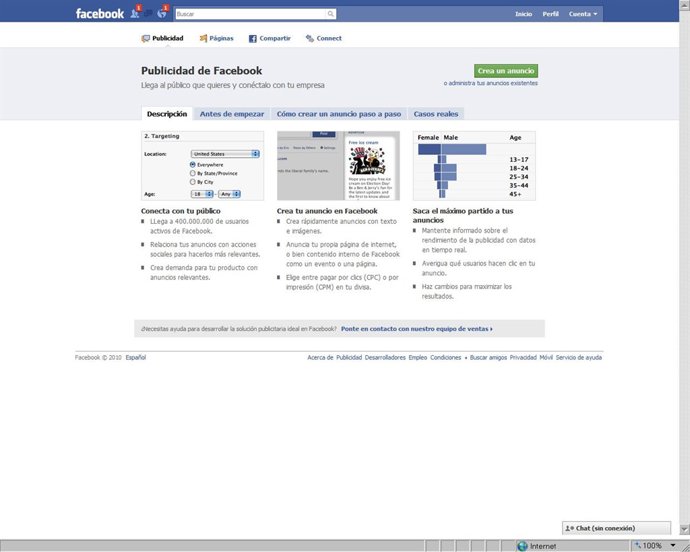Click the Crea tu anuncio en Facebook heading
This screenshot has height=552, width=690.
tap(327, 211)
